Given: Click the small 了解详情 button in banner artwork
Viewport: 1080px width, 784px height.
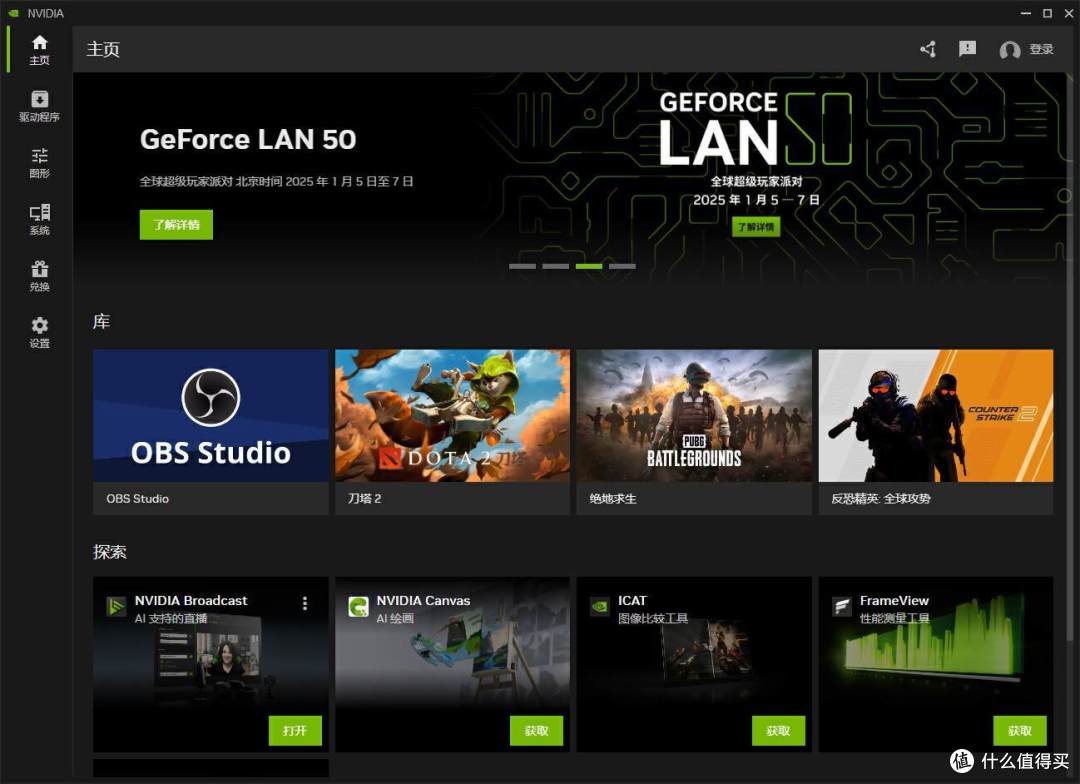Looking at the screenshot, I should coord(756,227).
